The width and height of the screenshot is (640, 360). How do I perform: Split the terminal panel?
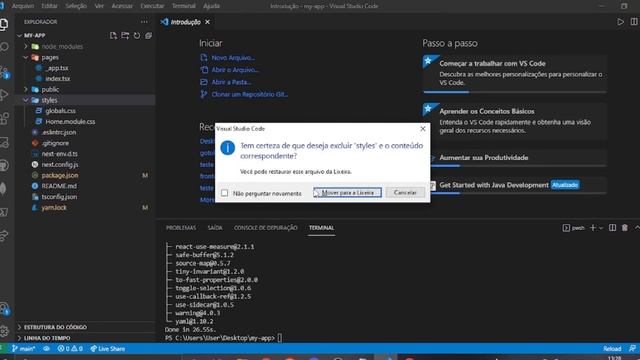point(612,228)
